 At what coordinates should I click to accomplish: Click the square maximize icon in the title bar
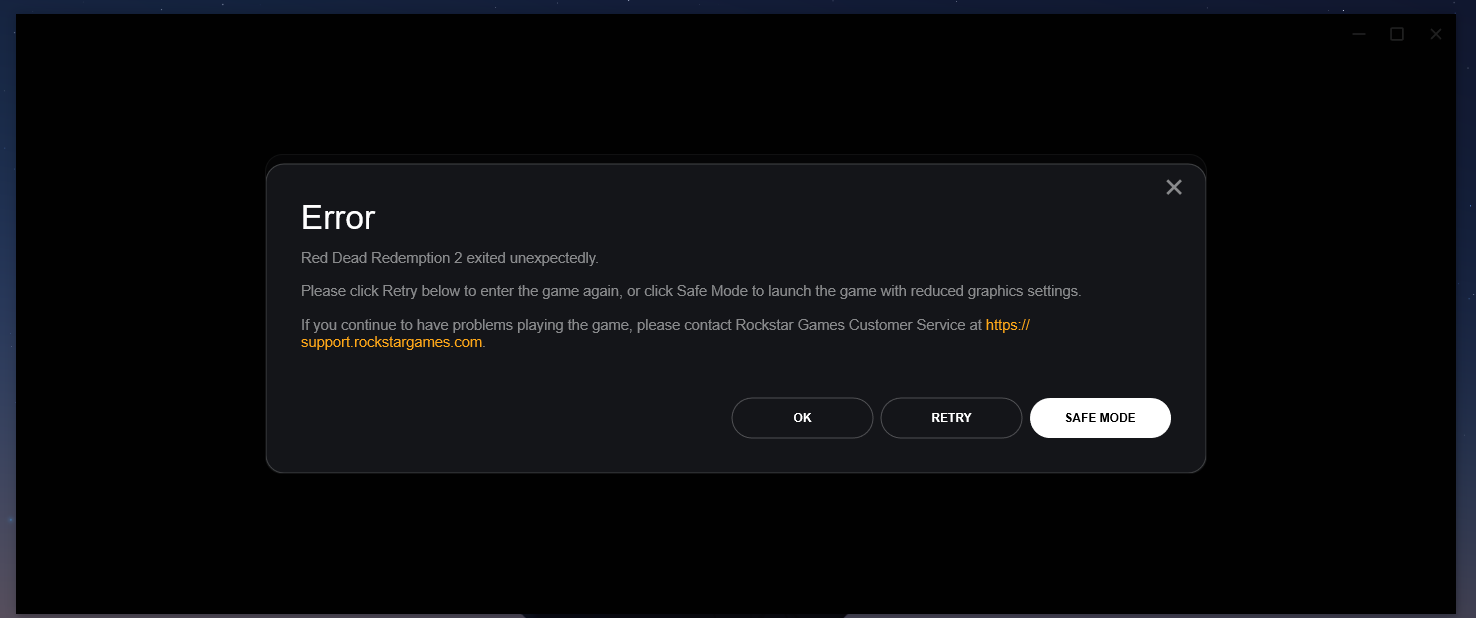point(1397,34)
